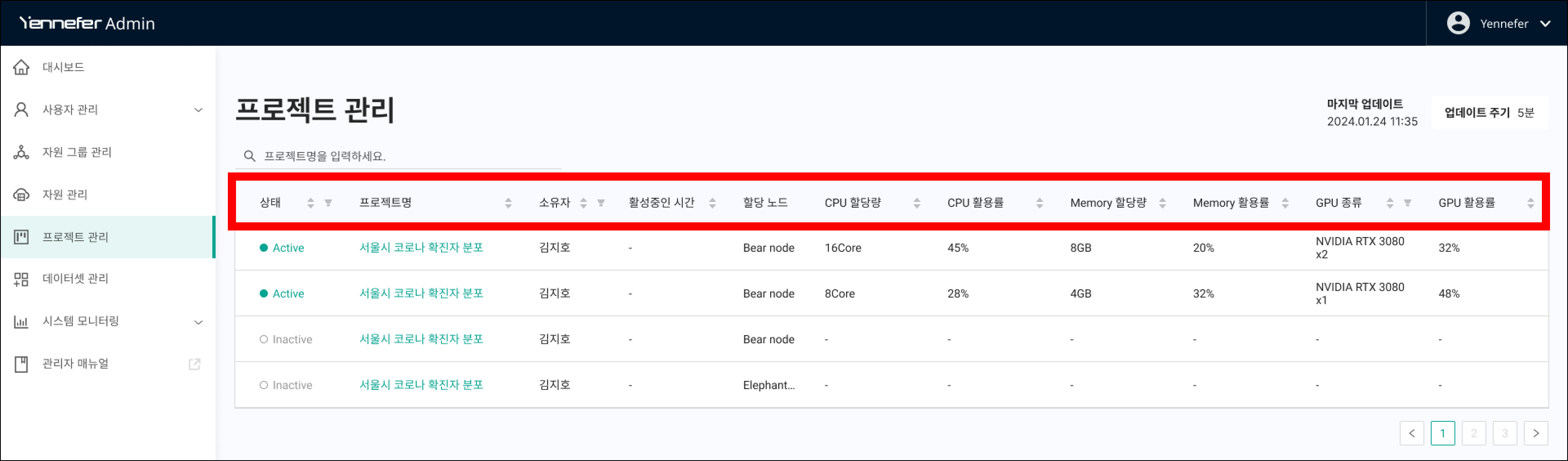Click filter icon in 소유자 column header
Viewport: 1568px width, 461px height.
pyautogui.click(x=601, y=203)
